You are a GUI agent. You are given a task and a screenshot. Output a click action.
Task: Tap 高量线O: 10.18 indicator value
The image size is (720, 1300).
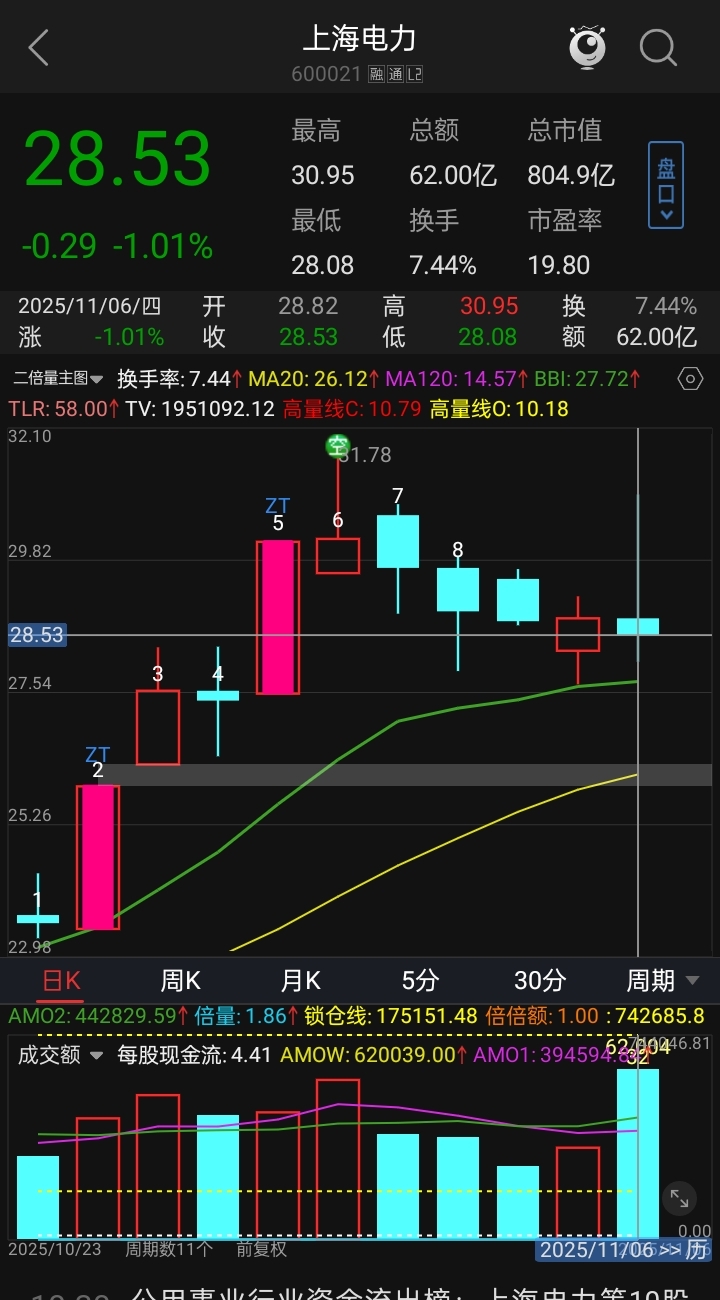tap(499, 408)
